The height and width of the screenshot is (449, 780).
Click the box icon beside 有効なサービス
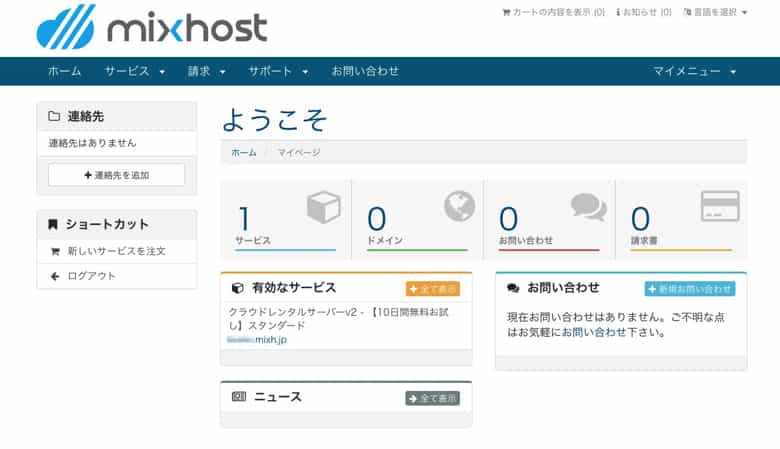pos(238,288)
